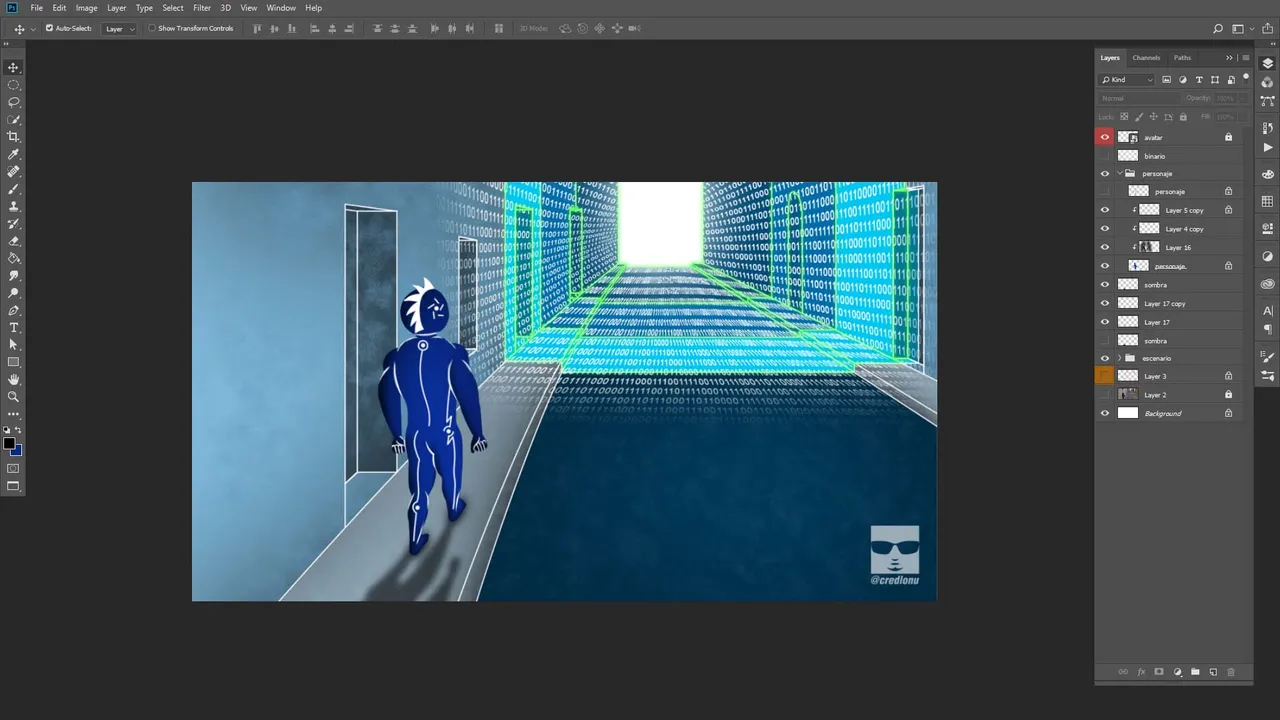
Task: Expand the escenario group
Action: click(x=1119, y=358)
